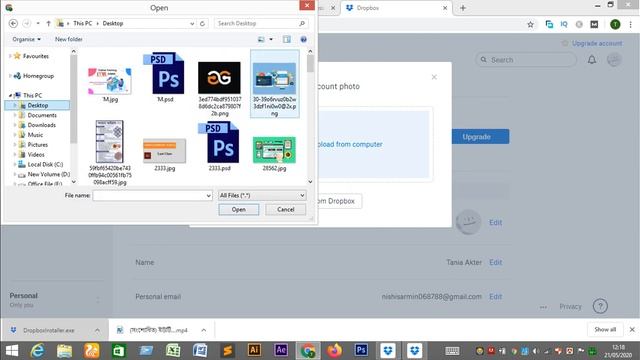Open the All Files type dropdown
This screenshot has width=640, height=360.
click(x=262, y=196)
